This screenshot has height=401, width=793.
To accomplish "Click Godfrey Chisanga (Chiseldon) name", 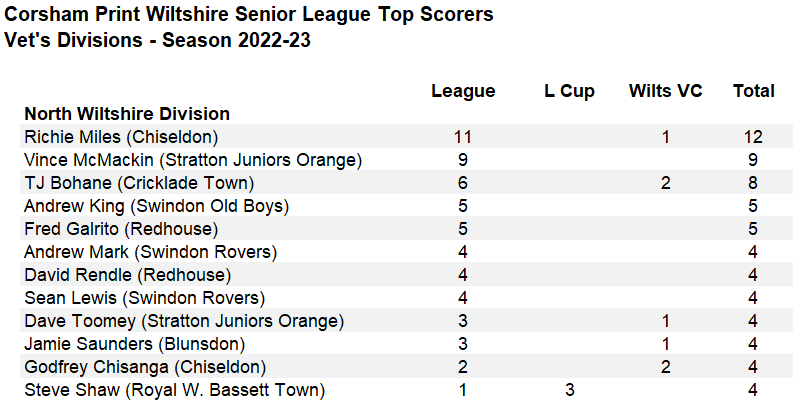I will tap(145, 368).
